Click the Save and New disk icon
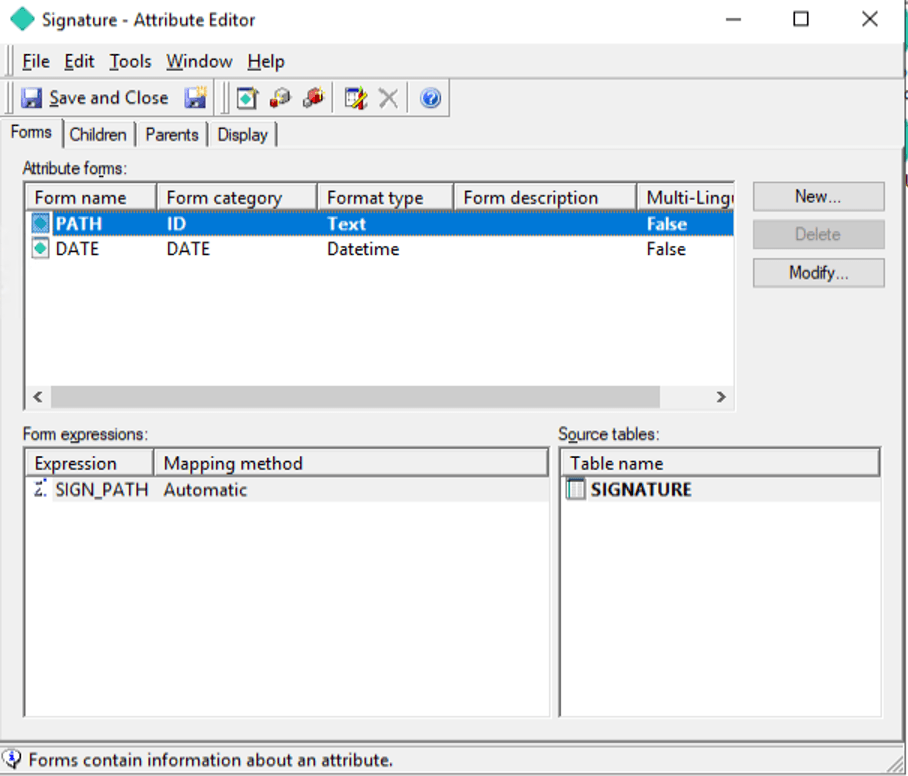The height and width of the screenshot is (776, 908). 196,98
